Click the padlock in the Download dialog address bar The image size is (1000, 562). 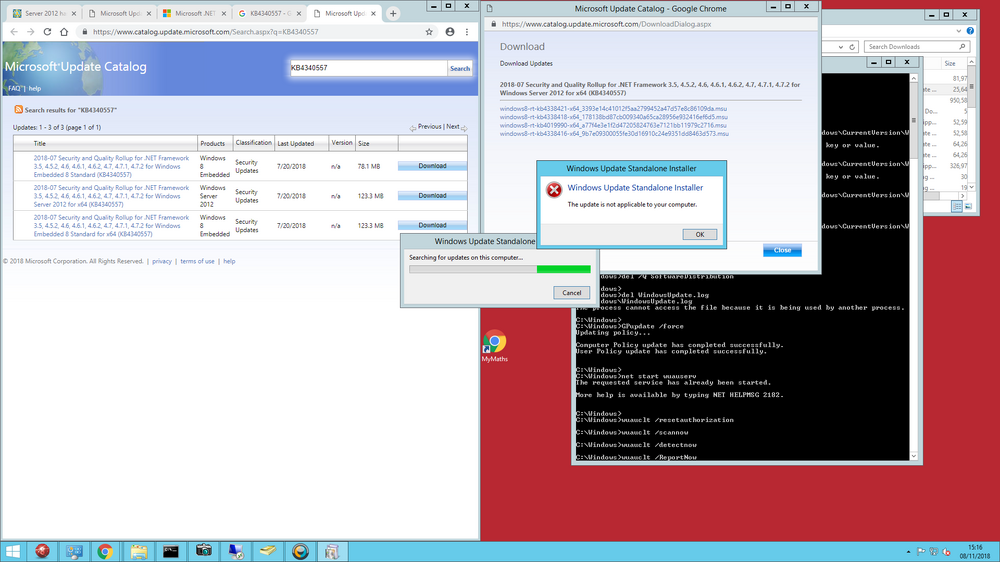(493, 24)
